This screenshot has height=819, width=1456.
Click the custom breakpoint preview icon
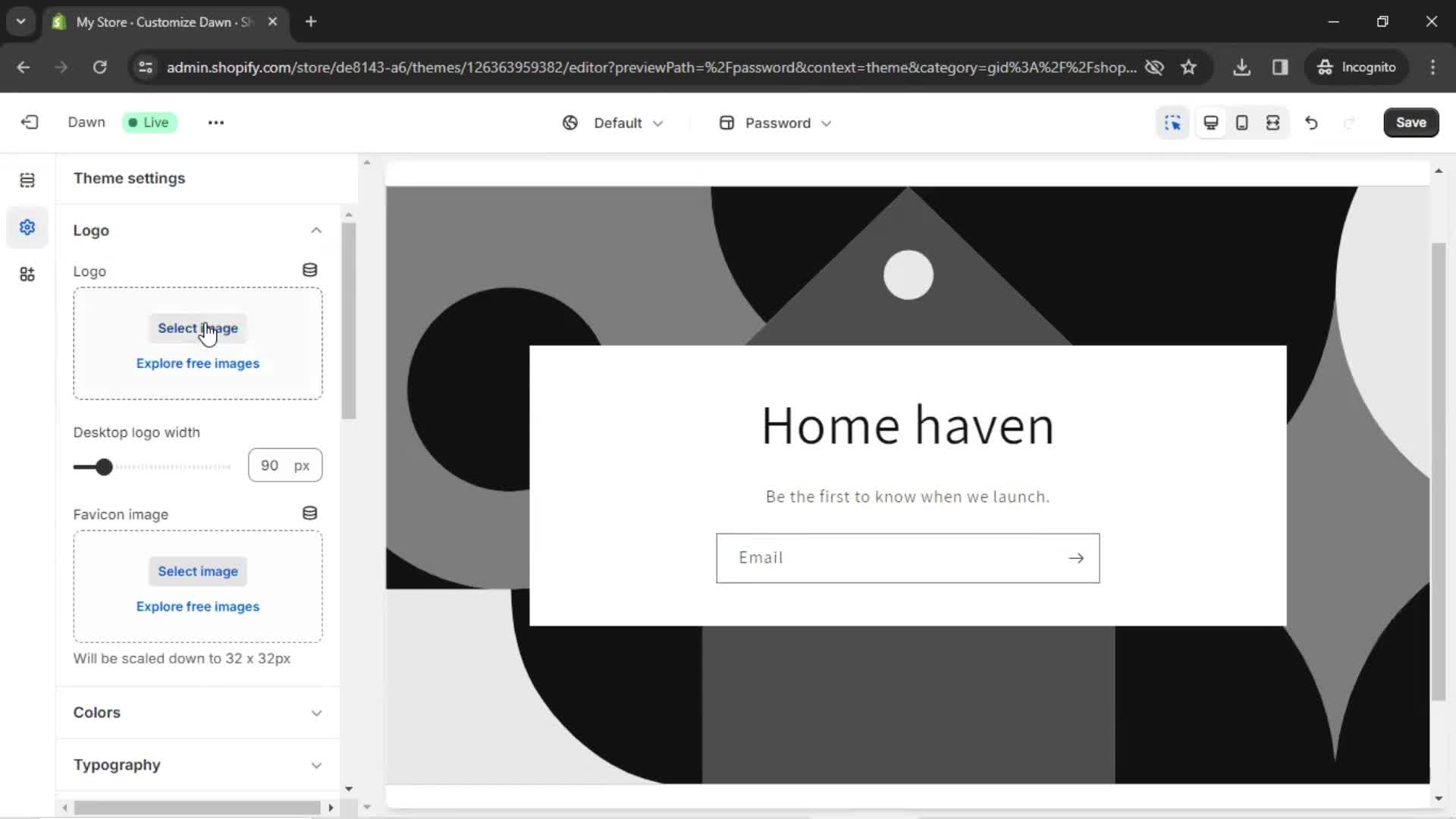coord(1276,122)
